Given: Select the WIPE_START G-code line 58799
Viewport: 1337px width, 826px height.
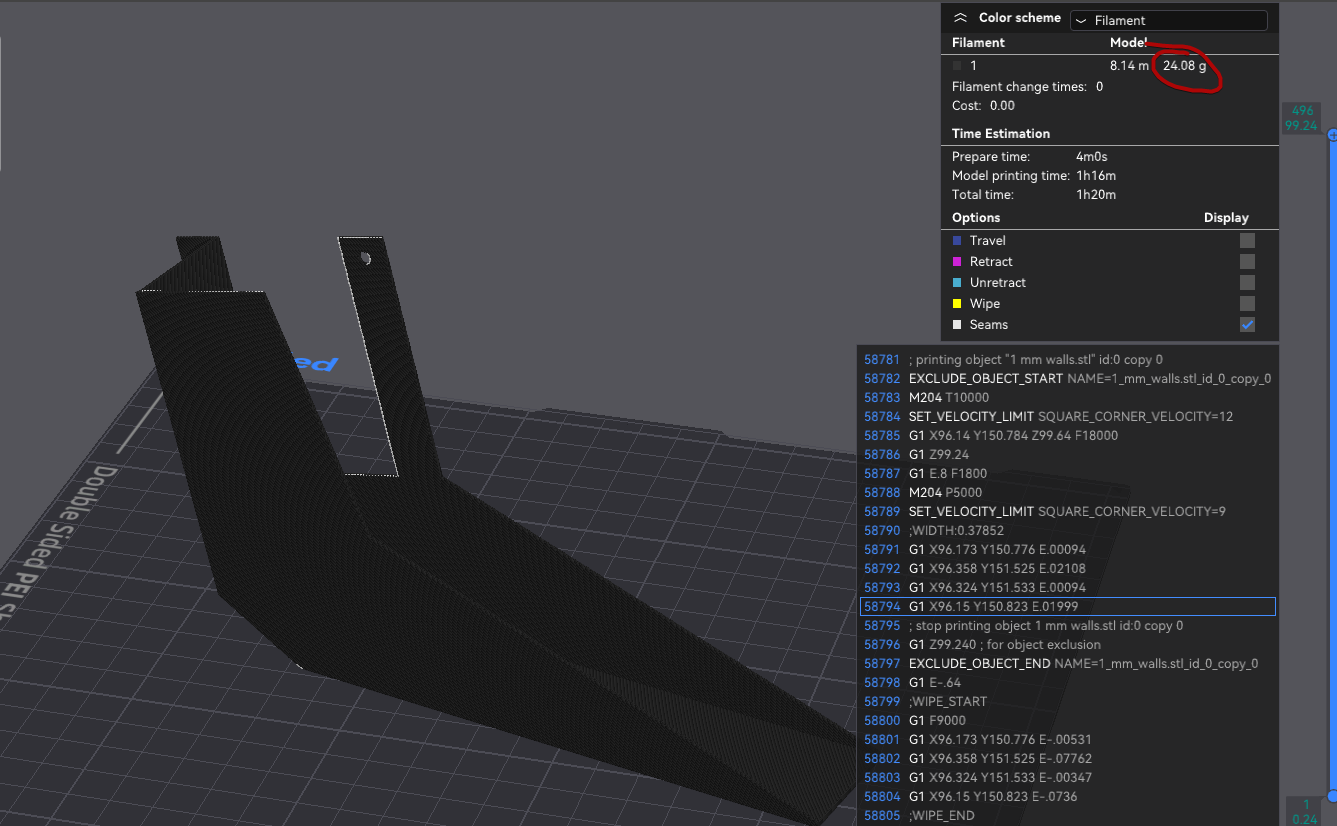Looking at the screenshot, I should click(1067, 701).
